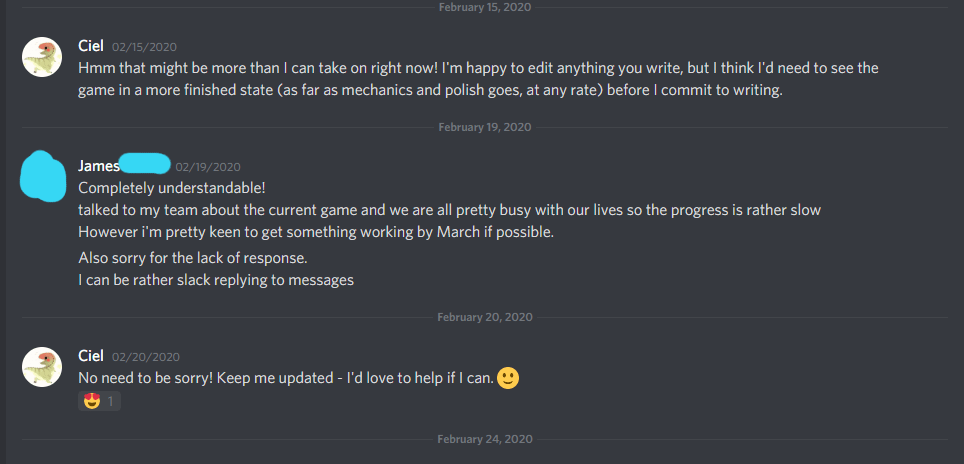Toggle the heart-eyes emoji reaction
This screenshot has width=964, height=464.
coord(99,401)
